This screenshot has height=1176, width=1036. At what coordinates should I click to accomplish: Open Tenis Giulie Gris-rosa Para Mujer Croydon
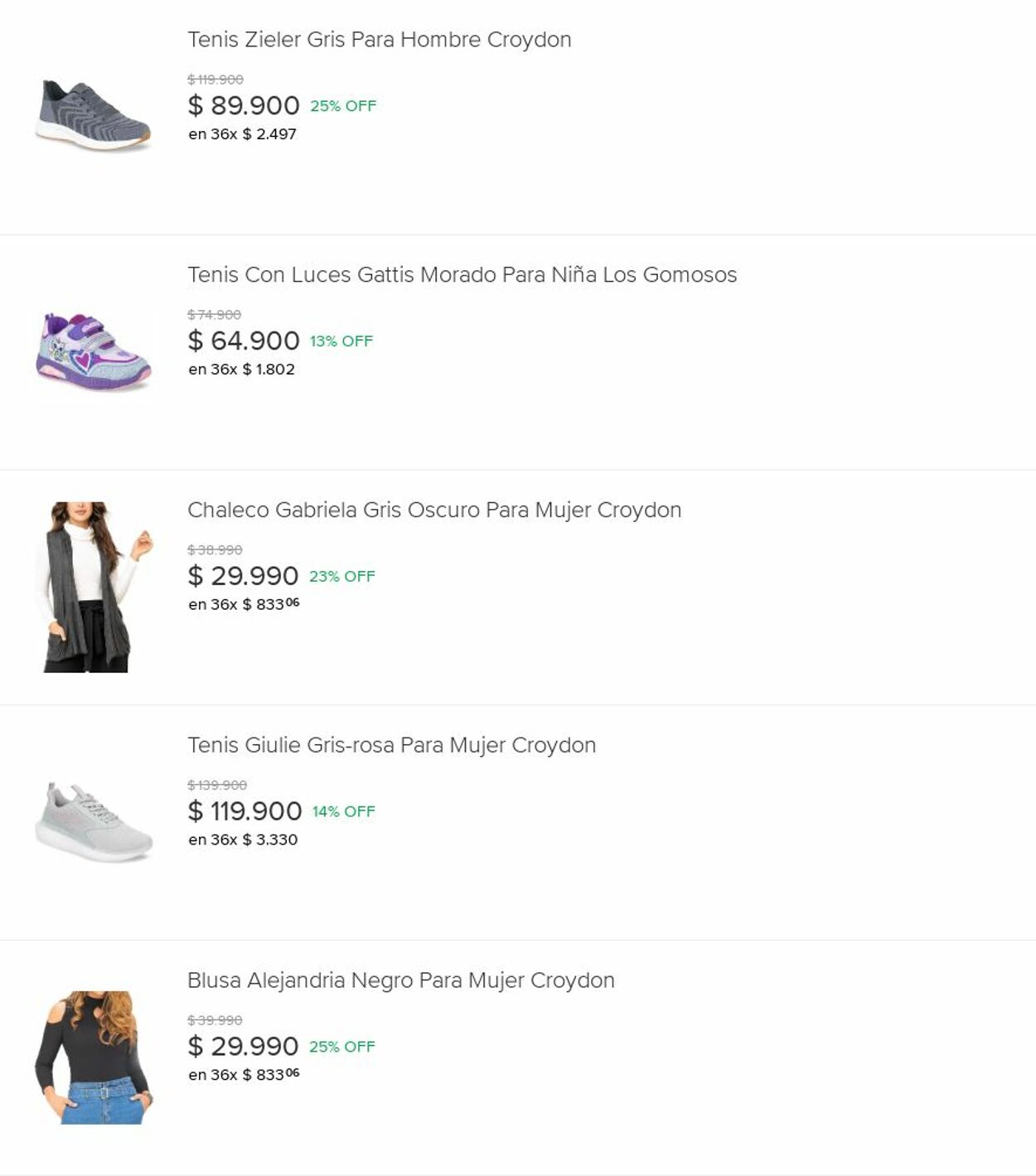391,746
